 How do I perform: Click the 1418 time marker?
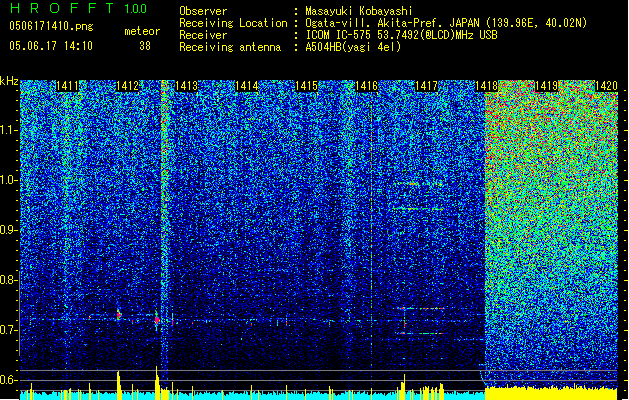(x=487, y=86)
